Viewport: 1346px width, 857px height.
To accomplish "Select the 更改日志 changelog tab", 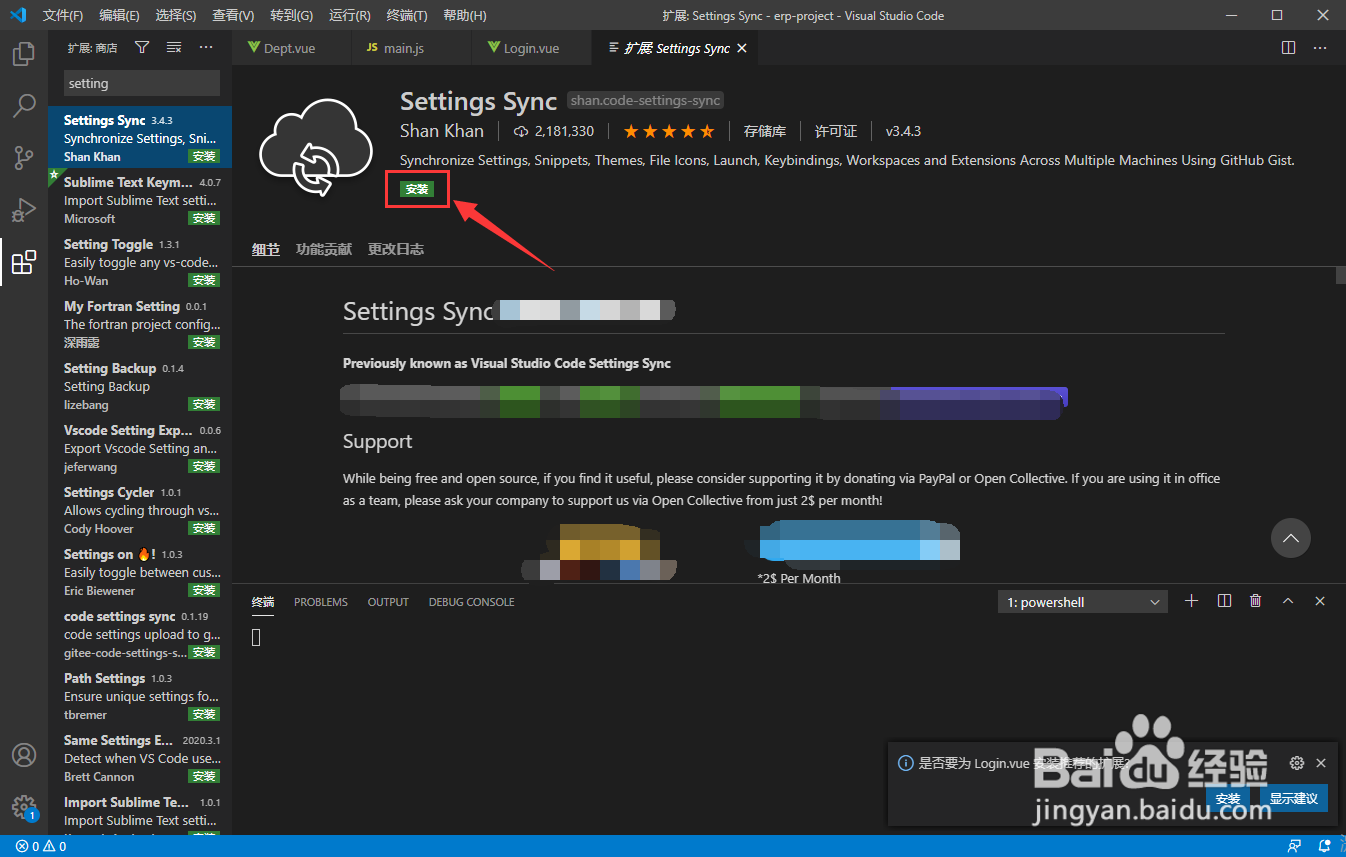I will click(396, 249).
